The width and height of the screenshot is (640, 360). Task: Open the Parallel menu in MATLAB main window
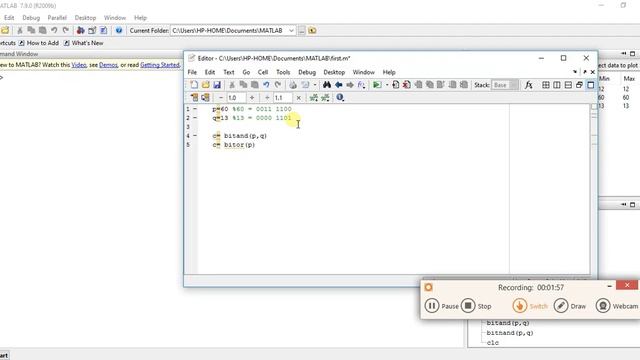pyautogui.click(x=57, y=18)
